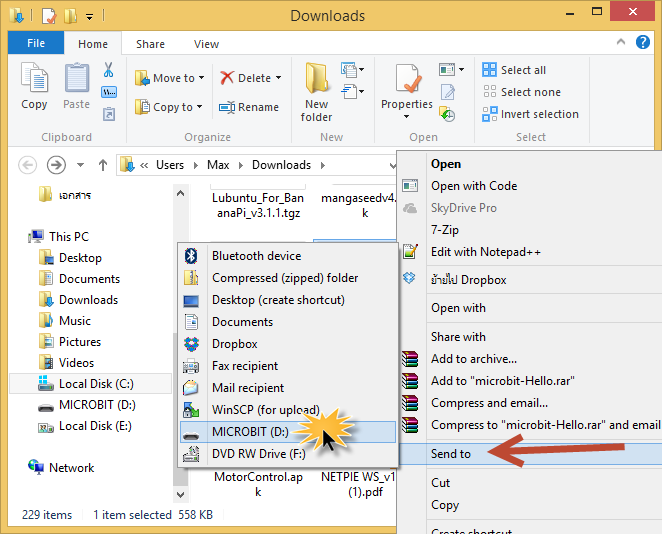Expand the Users breadcrumb arrow
The width and height of the screenshot is (662, 534).
[x=195, y=165]
